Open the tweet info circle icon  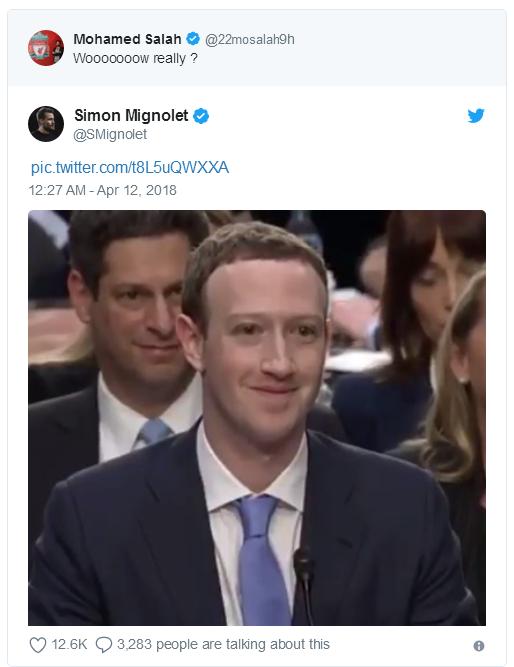479,646
